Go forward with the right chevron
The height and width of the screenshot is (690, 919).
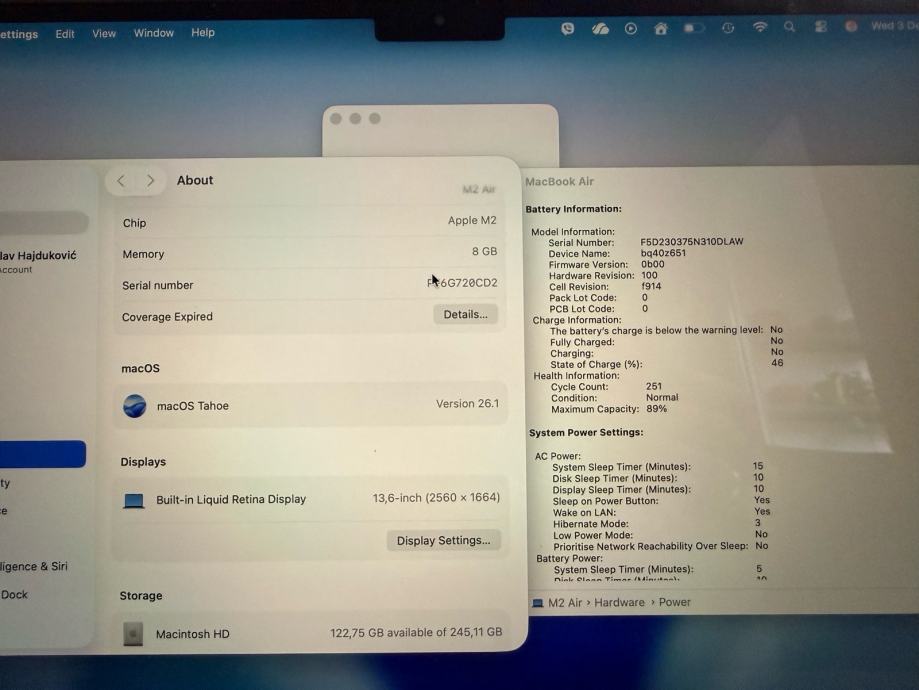[151, 181]
